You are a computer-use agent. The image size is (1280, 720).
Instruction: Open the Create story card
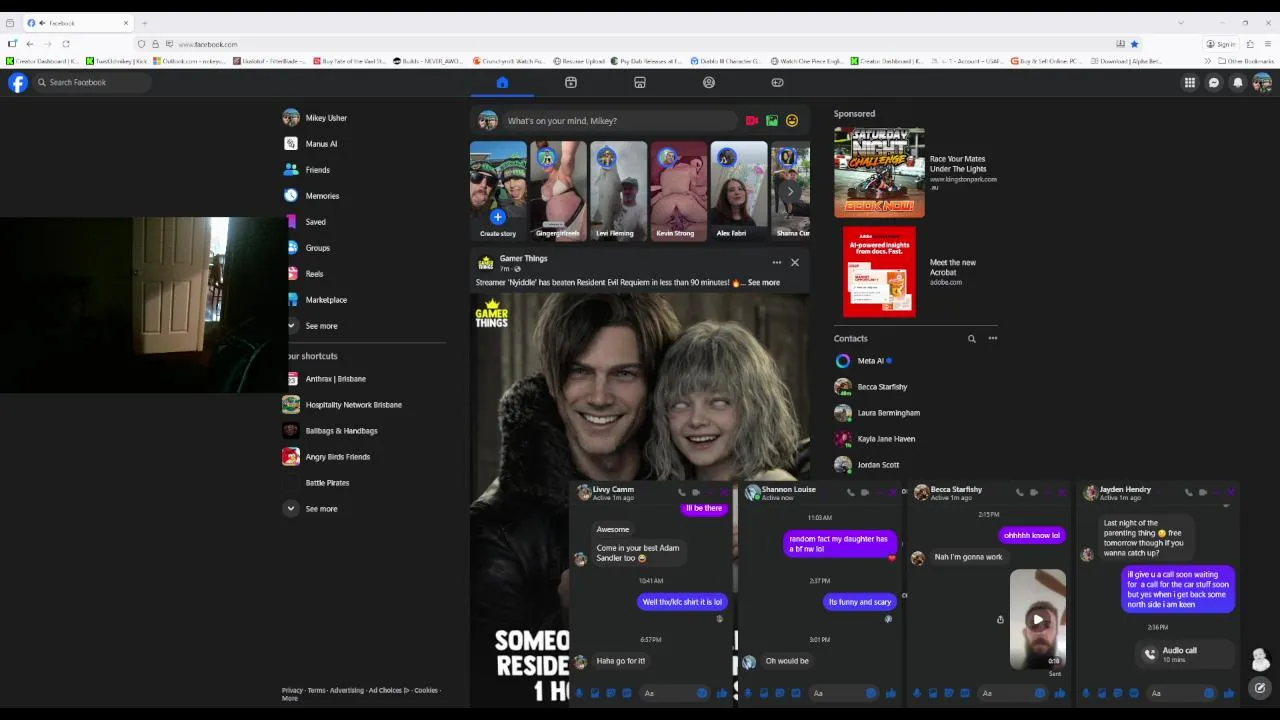click(x=498, y=191)
